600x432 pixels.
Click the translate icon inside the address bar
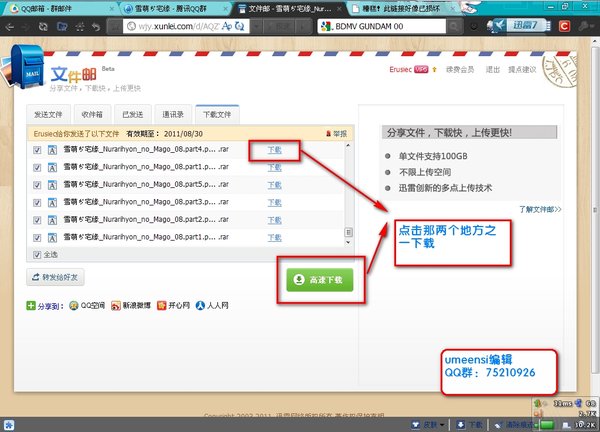[227, 26]
